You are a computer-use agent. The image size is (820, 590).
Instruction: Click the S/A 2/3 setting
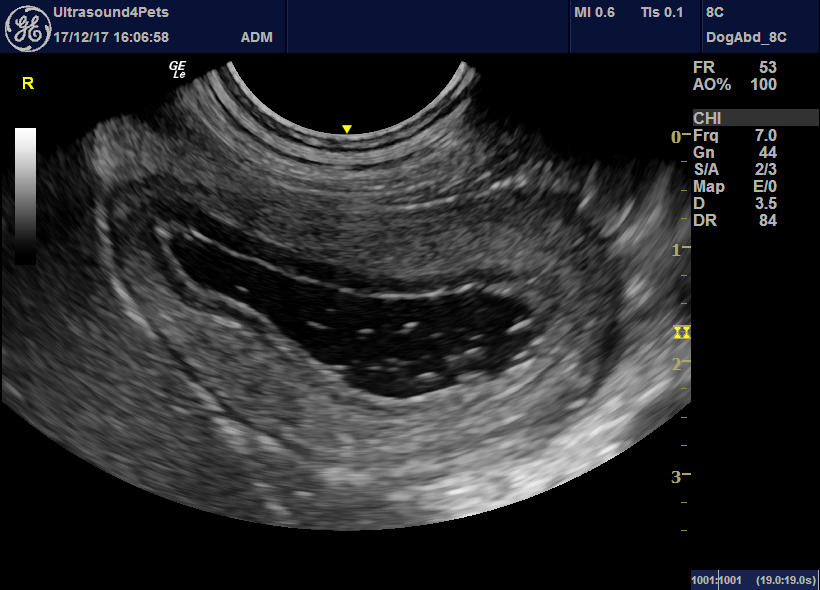point(735,169)
